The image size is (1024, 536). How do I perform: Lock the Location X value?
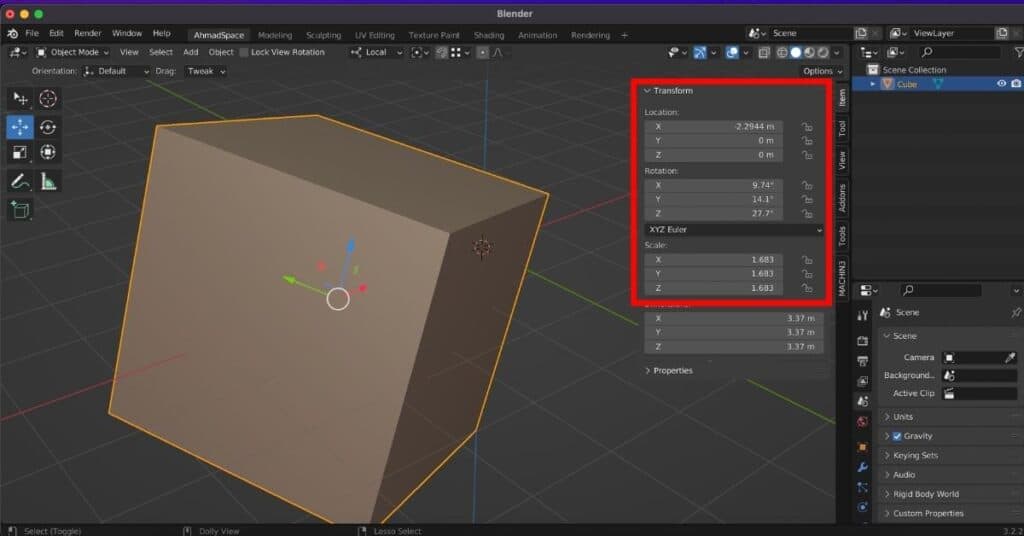[806, 127]
